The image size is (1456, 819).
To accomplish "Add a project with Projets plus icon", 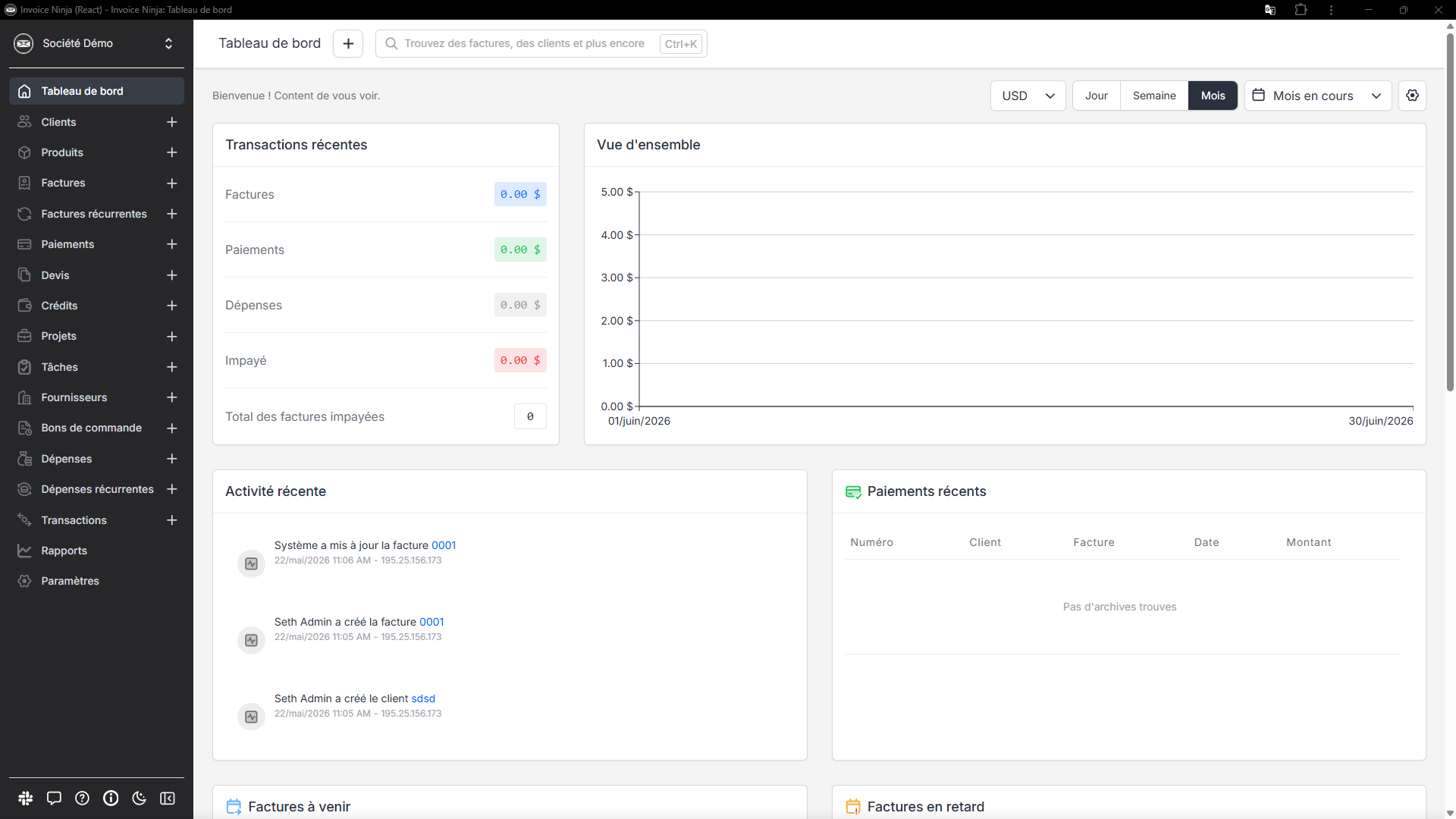I will (x=172, y=336).
